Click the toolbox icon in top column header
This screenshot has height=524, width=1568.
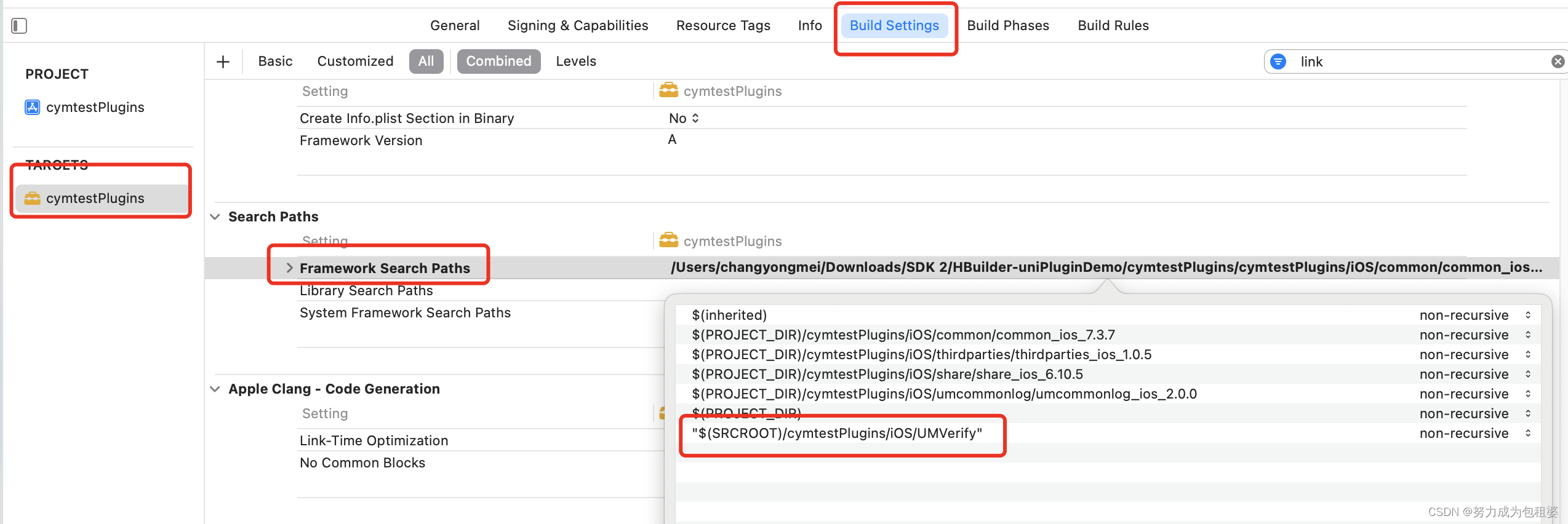pyautogui.click(x=668, y=90)
